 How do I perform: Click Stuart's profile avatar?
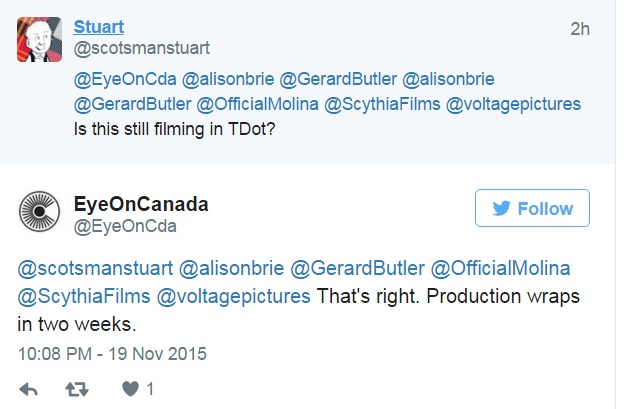click(40, 38)
